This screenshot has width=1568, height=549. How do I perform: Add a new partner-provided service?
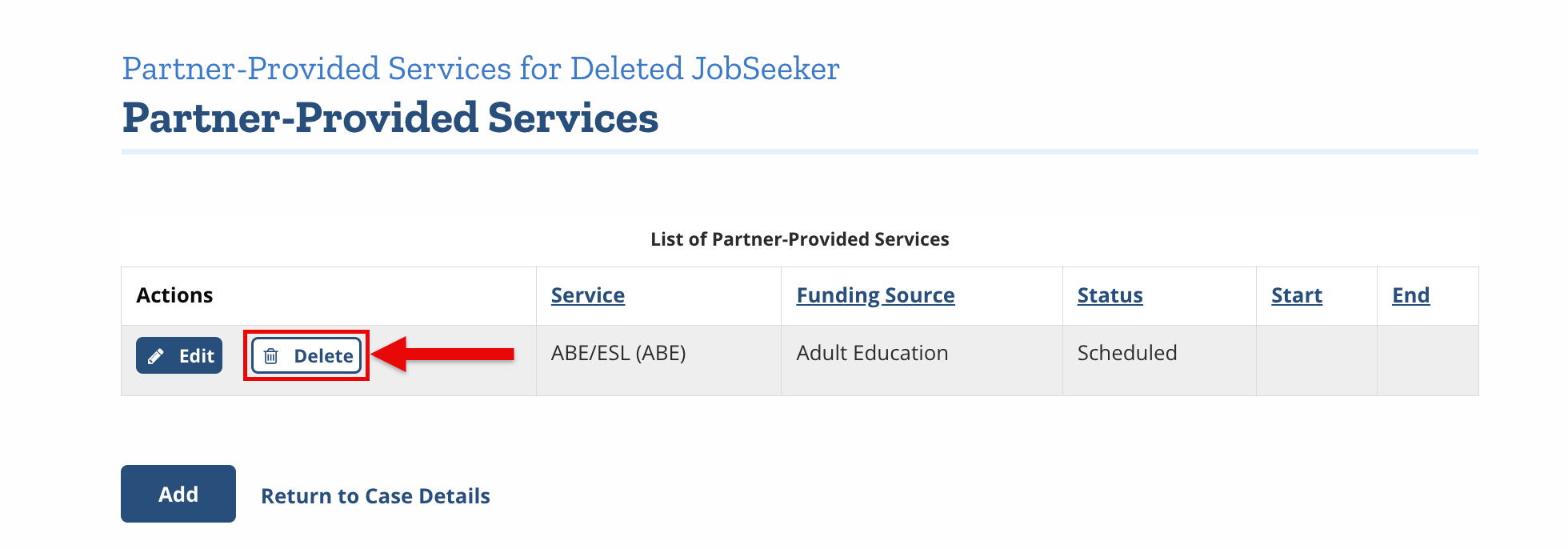(178, 494)
